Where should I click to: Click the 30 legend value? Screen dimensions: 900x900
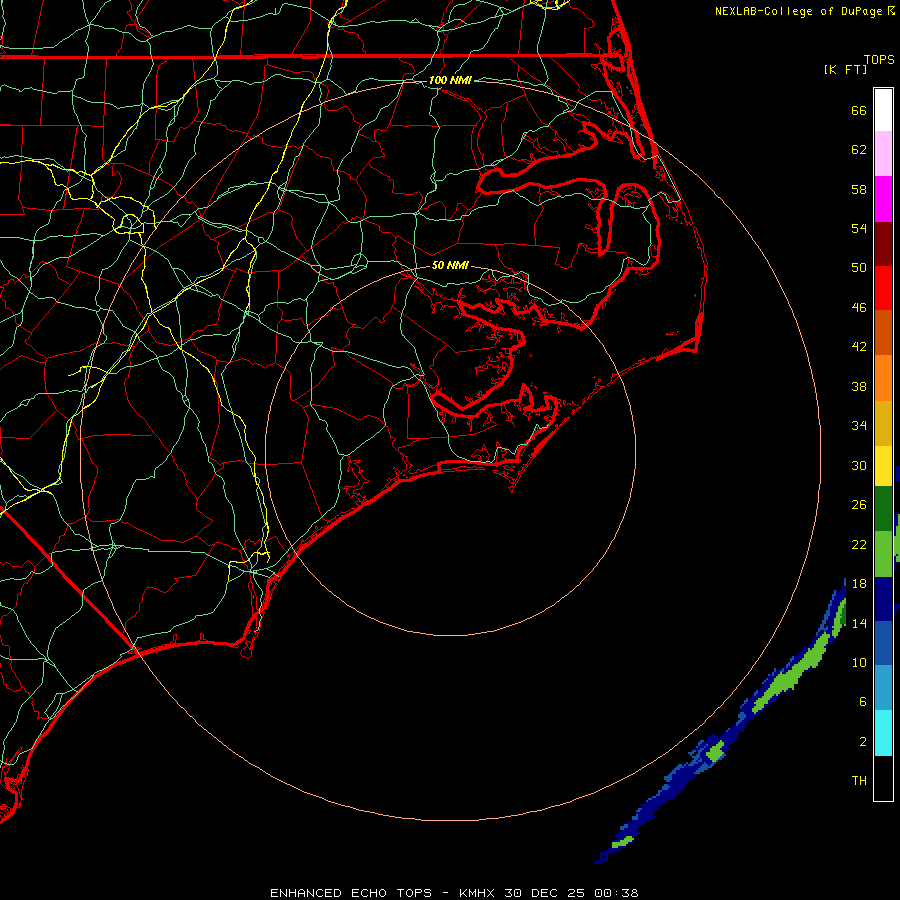coord(859,465)
